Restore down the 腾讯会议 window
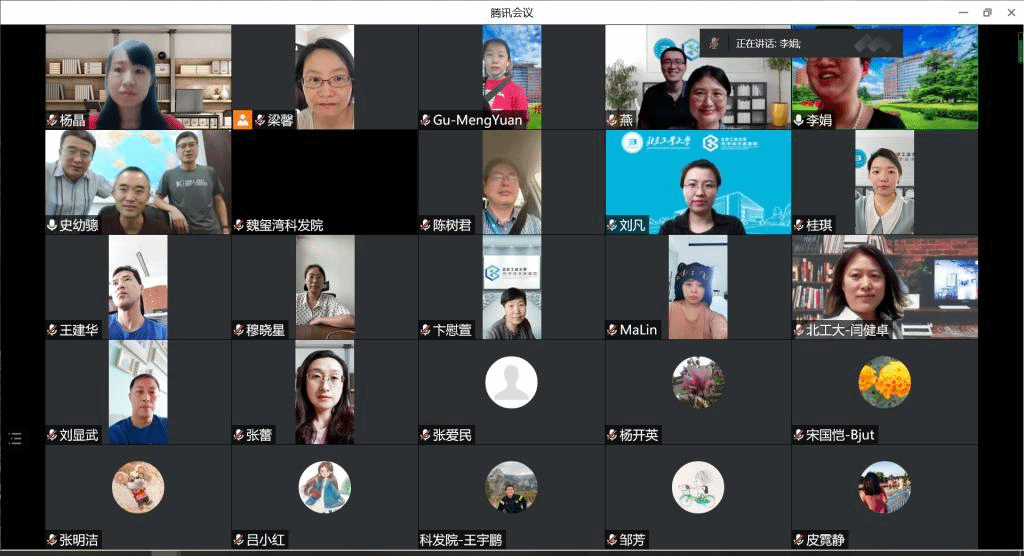 987,12
